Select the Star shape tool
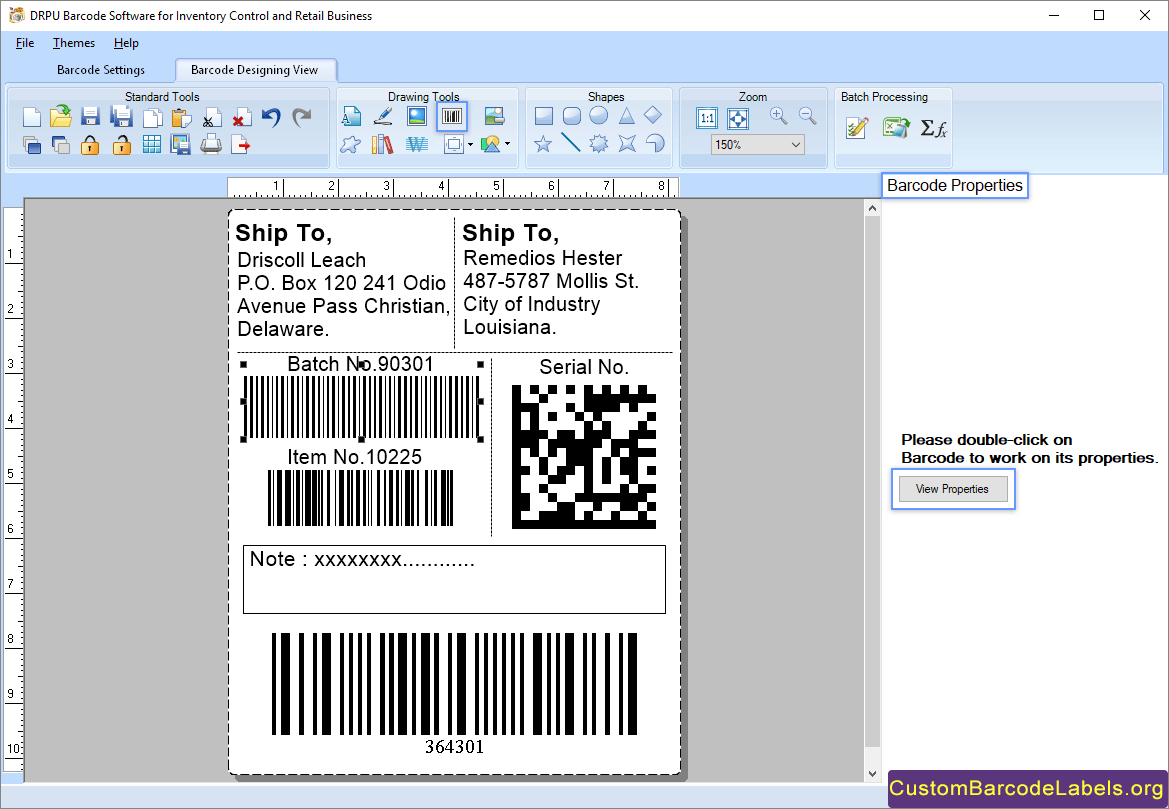Viewport: 1169px width, 809px height. (x=543, y=144)
